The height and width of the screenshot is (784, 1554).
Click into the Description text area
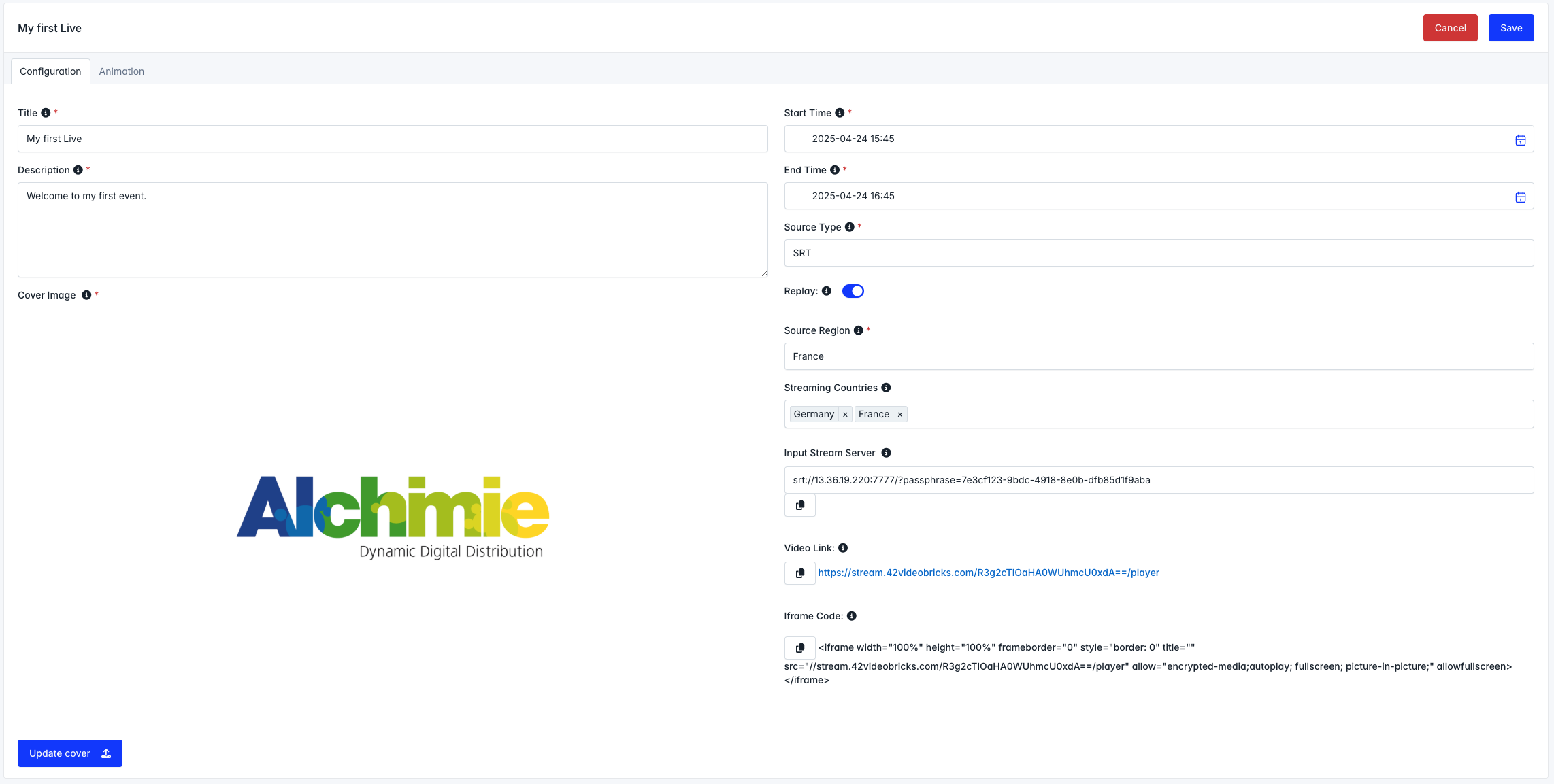coord(392,230)
